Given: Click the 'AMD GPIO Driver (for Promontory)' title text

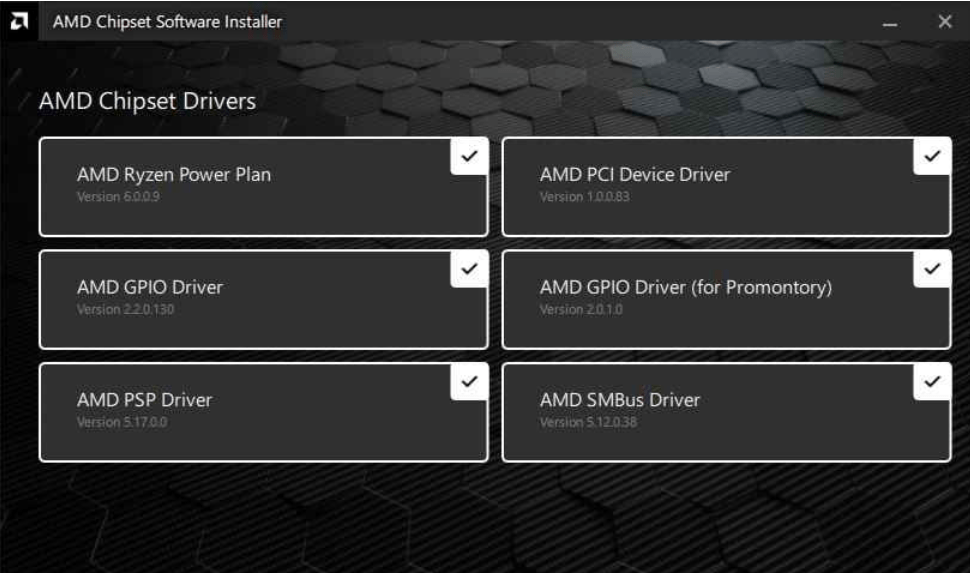Looking at the screenshot, I should click(x=685, y=287).
